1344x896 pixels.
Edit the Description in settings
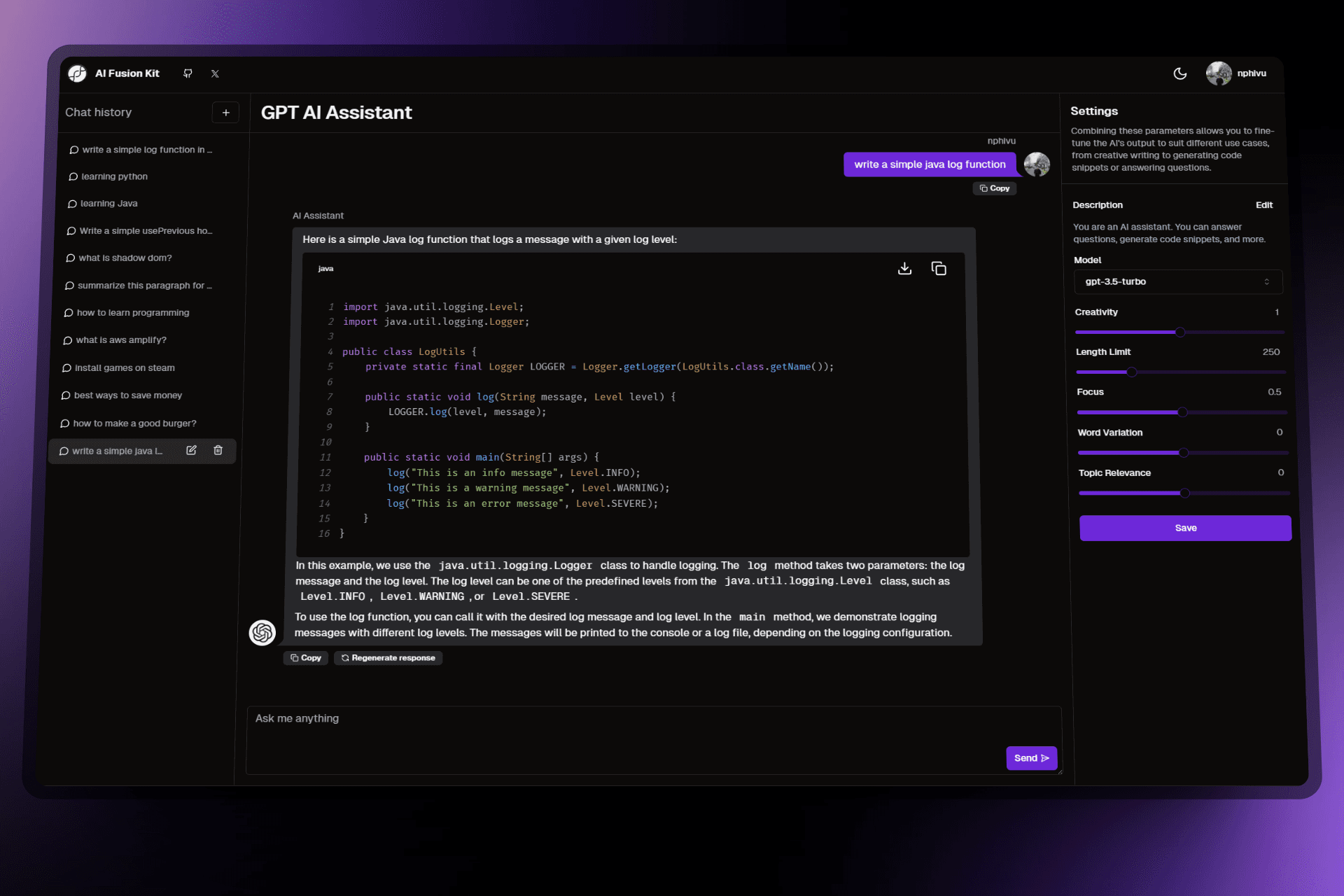coord(1263,205)
